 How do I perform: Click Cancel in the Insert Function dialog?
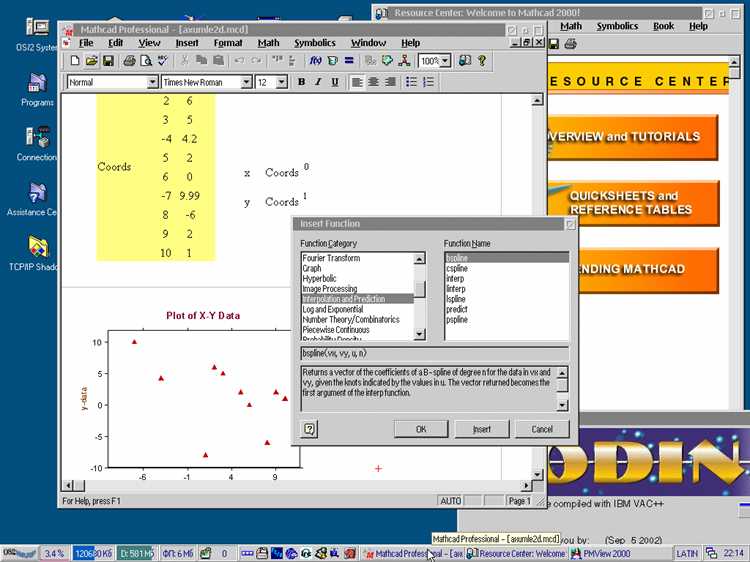click(x=542, y=429)
